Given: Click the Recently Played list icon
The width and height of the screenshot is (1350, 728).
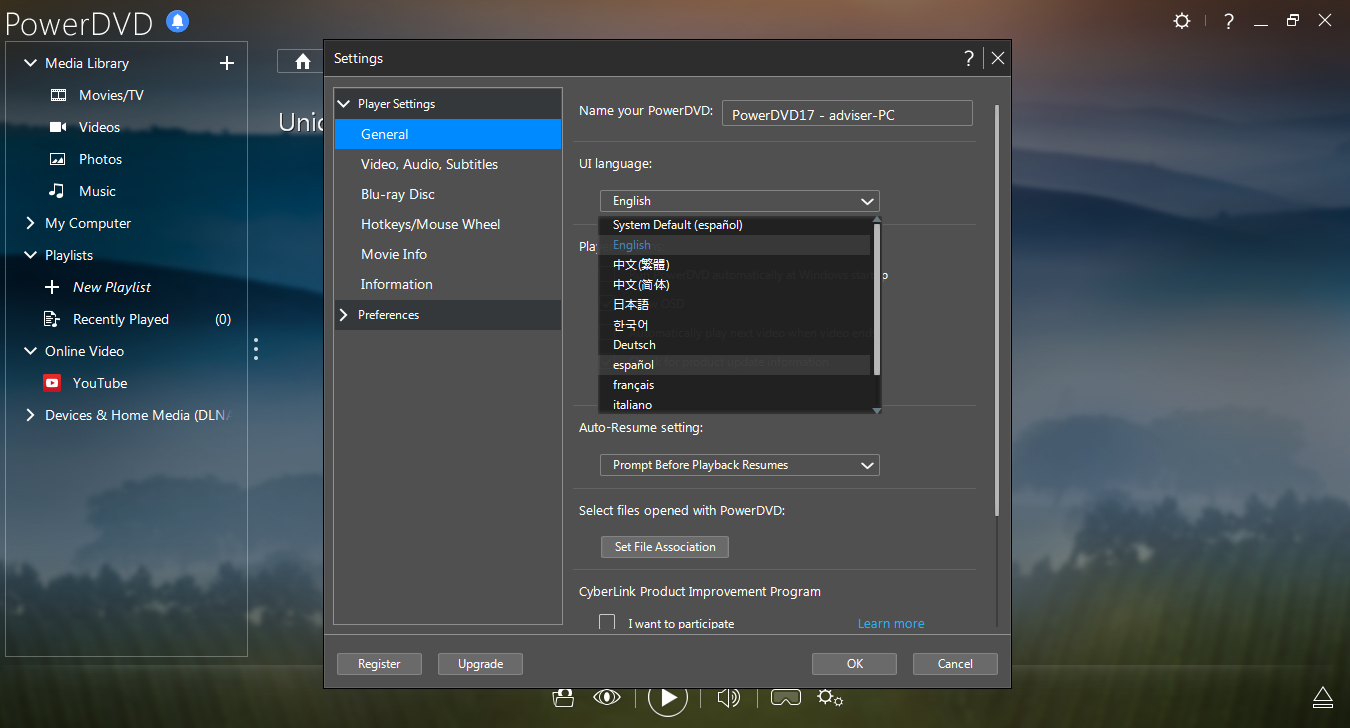Looking at the screenshot, I should [x=52, y=319].
